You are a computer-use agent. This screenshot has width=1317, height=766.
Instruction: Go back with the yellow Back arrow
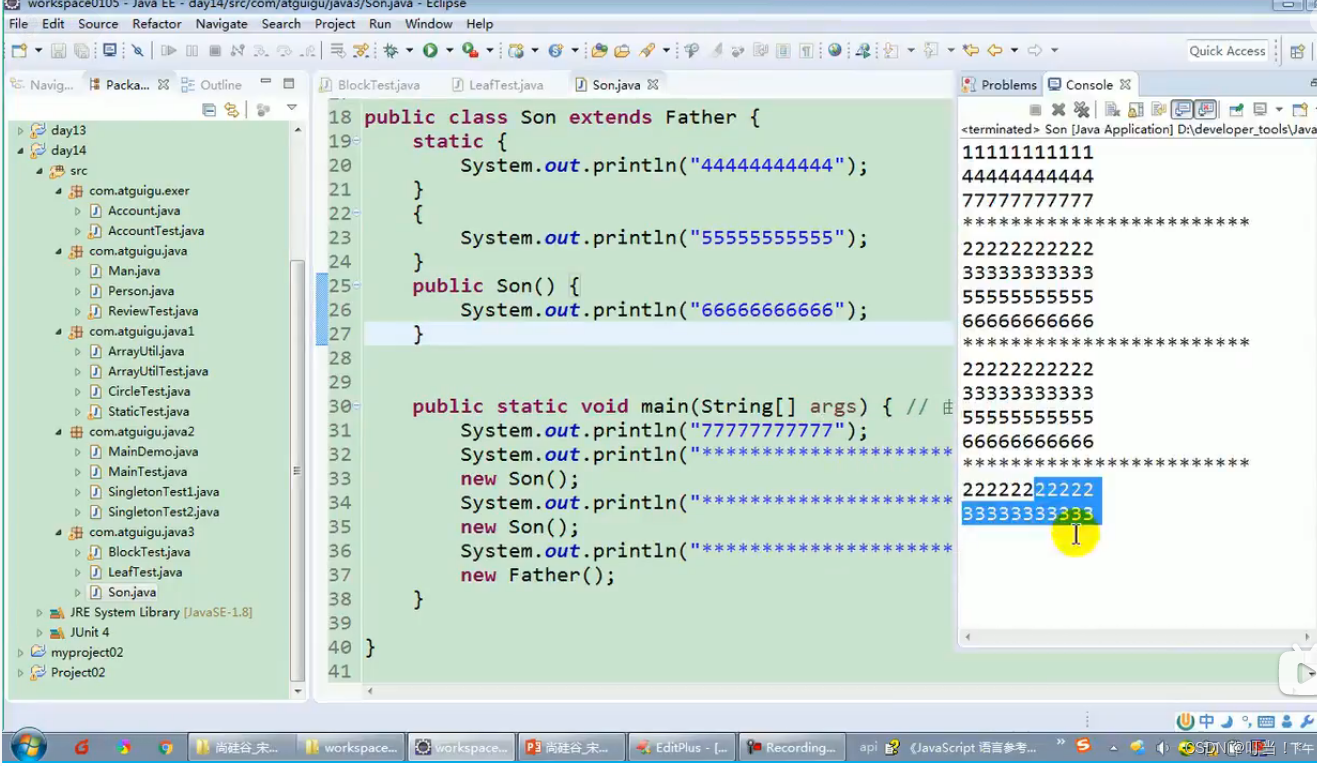(995, 51)
